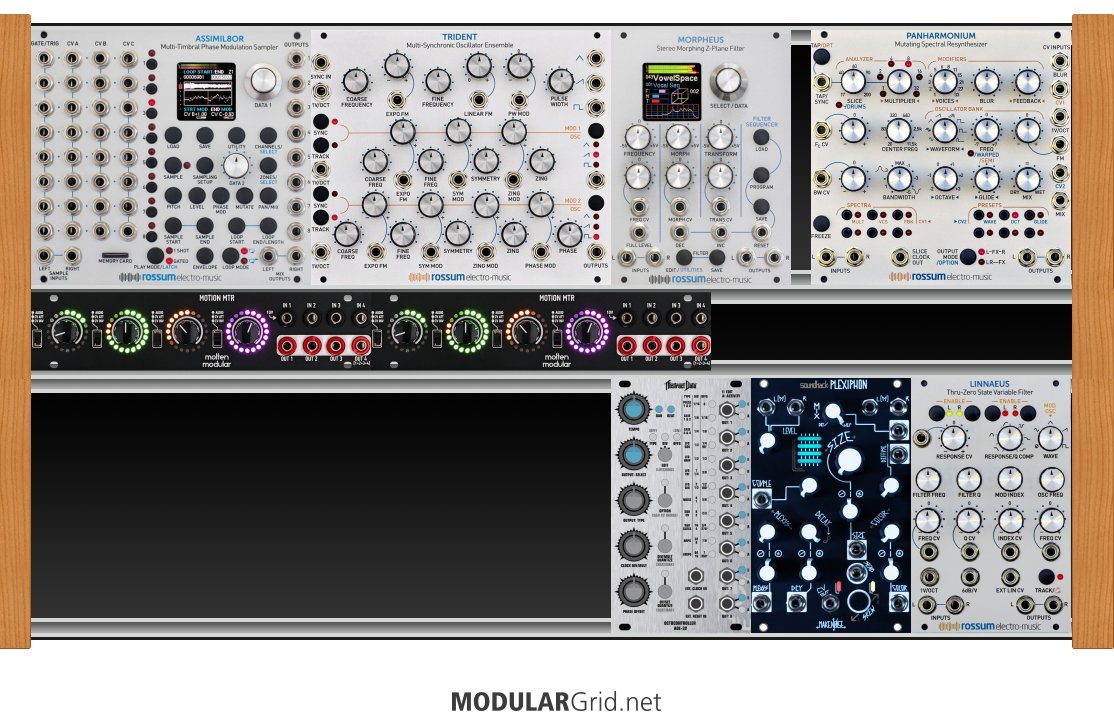Image resolution: width=1114 pixels, height=723 pixels.
Task: Click Morpheus VowelSpace display
Action: click(672, 92)
